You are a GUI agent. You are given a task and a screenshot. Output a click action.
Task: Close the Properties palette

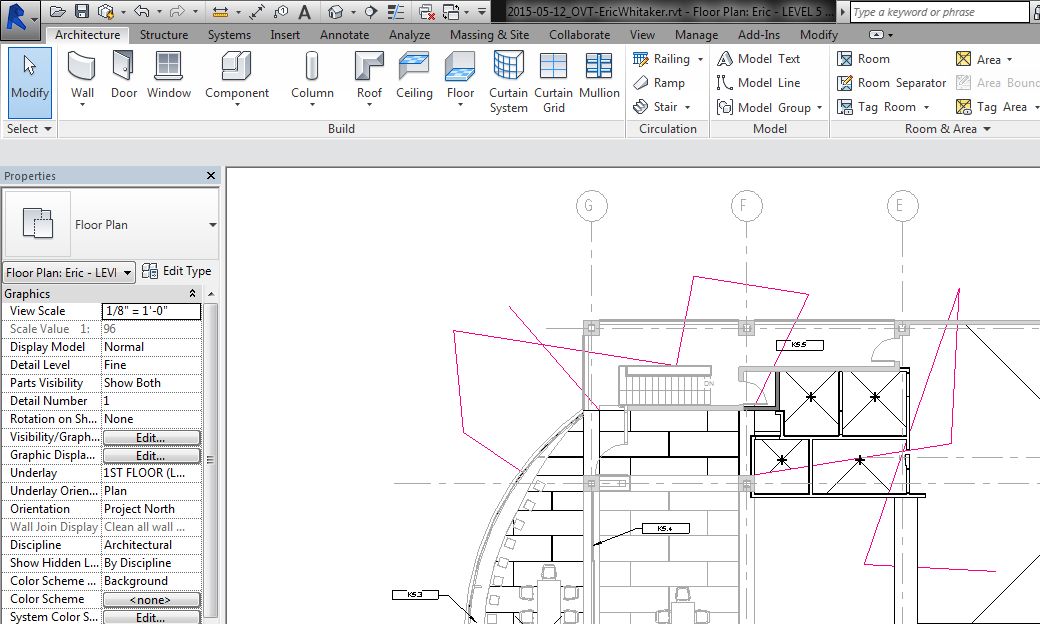(211, 176)
